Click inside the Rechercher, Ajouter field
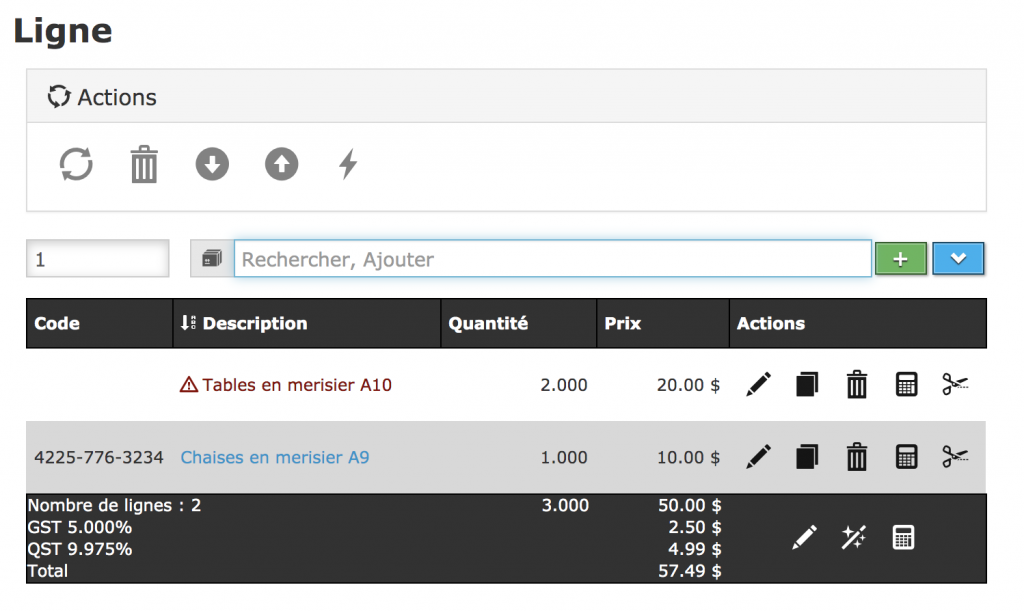 [550, 258]
